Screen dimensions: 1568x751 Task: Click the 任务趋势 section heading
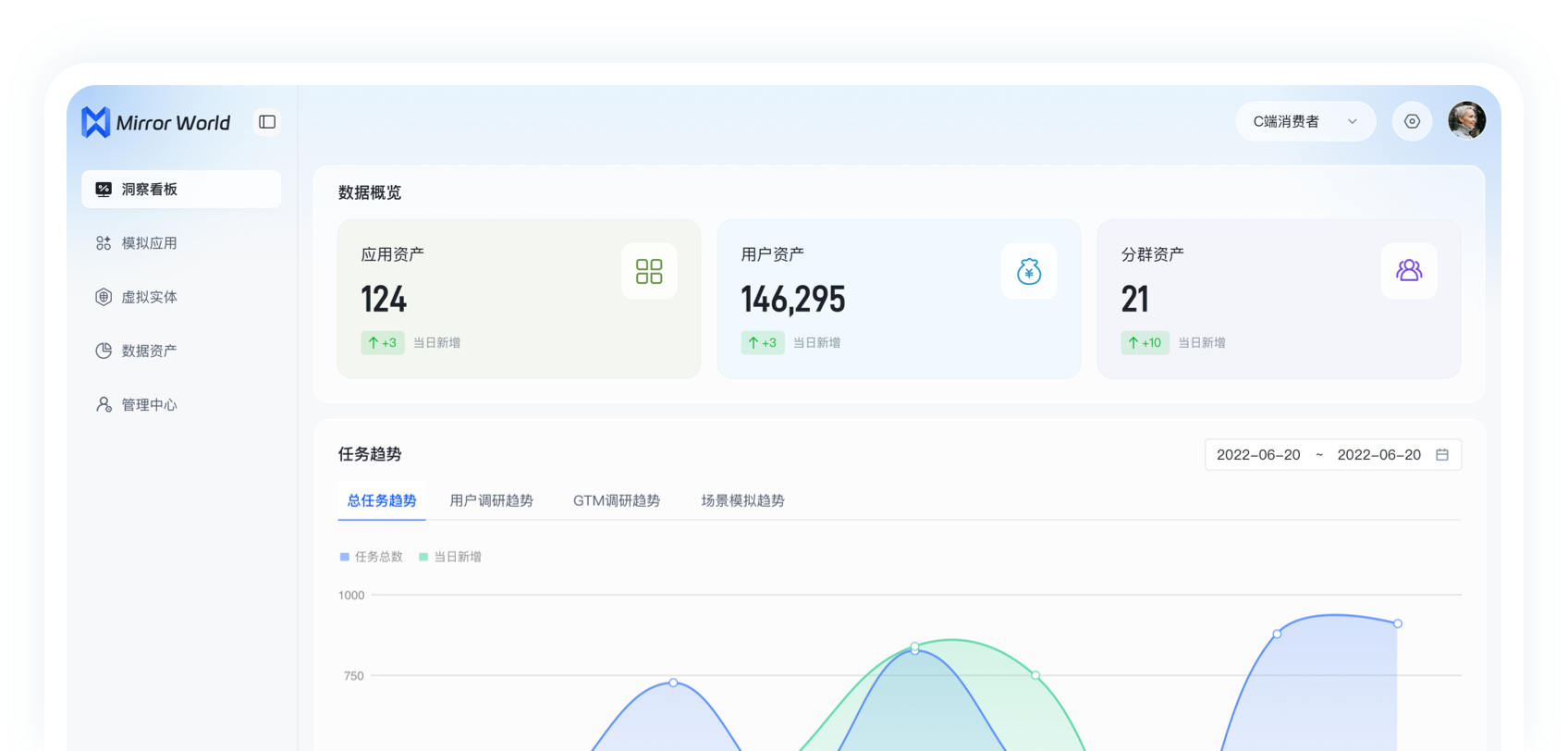tap(370, 454)
